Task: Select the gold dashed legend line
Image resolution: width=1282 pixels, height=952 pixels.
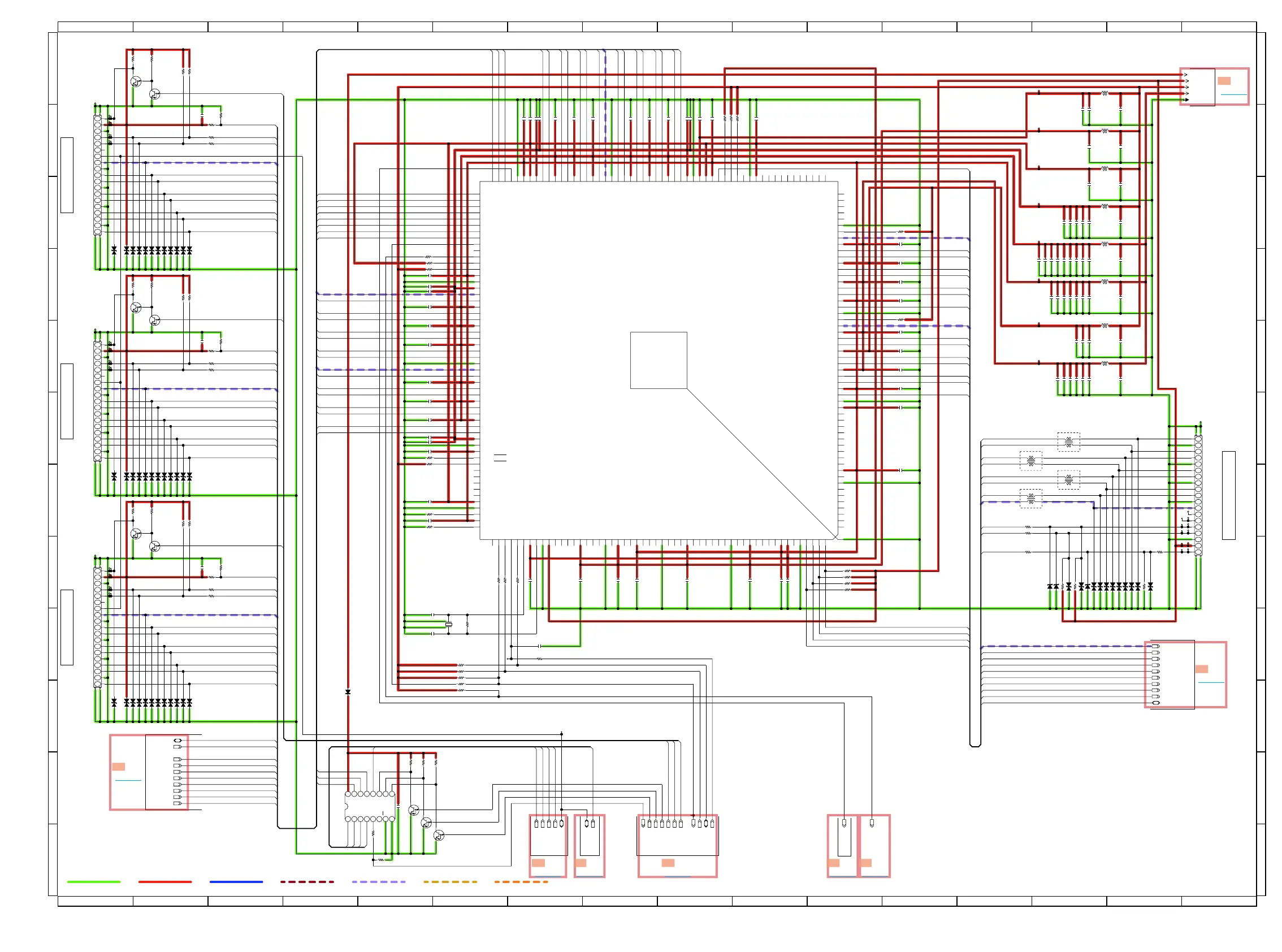Action: pyautogui.click(x=450, y=882)
